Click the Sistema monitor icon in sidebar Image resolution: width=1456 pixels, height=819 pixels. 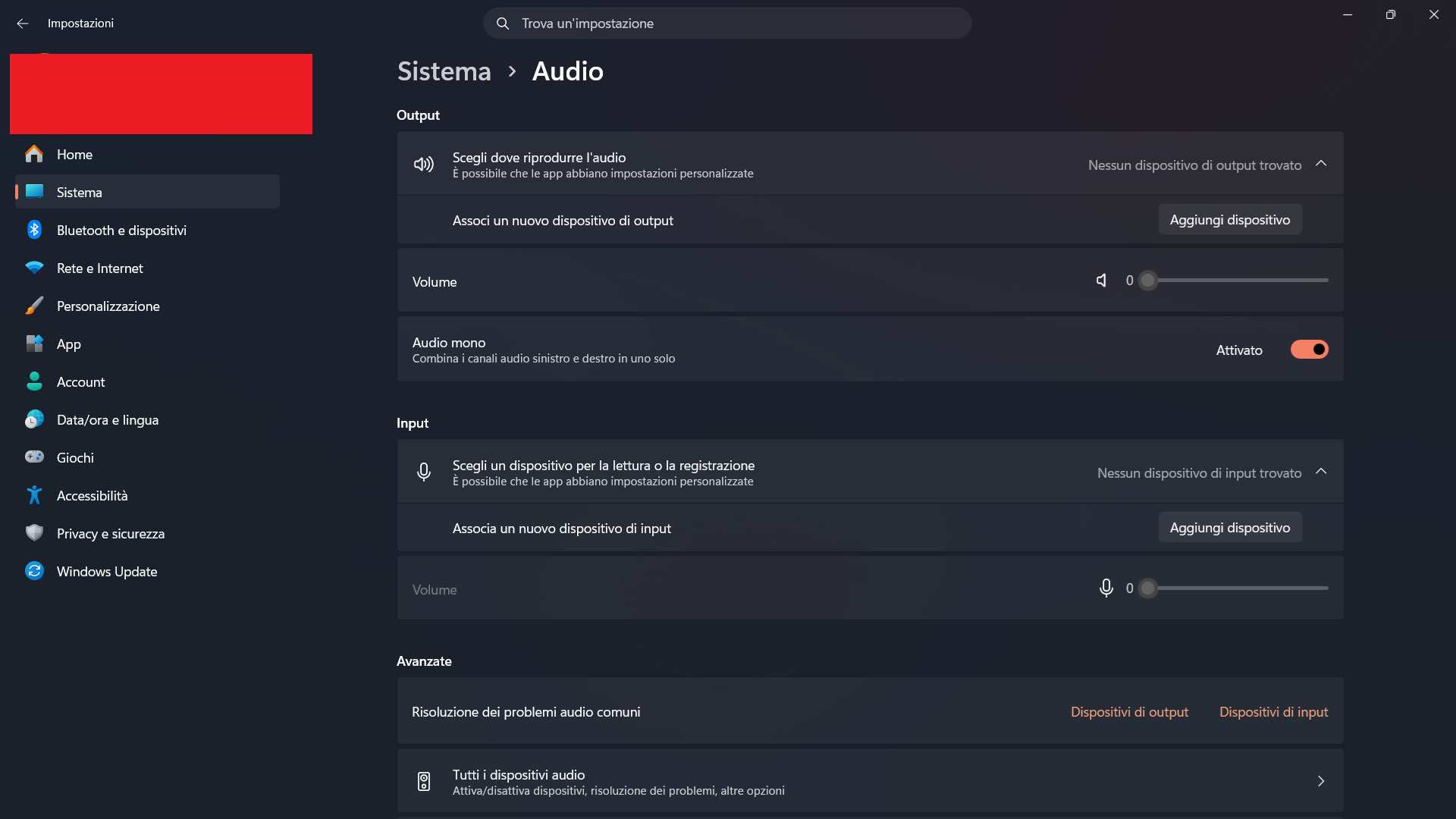coord(34,191)
